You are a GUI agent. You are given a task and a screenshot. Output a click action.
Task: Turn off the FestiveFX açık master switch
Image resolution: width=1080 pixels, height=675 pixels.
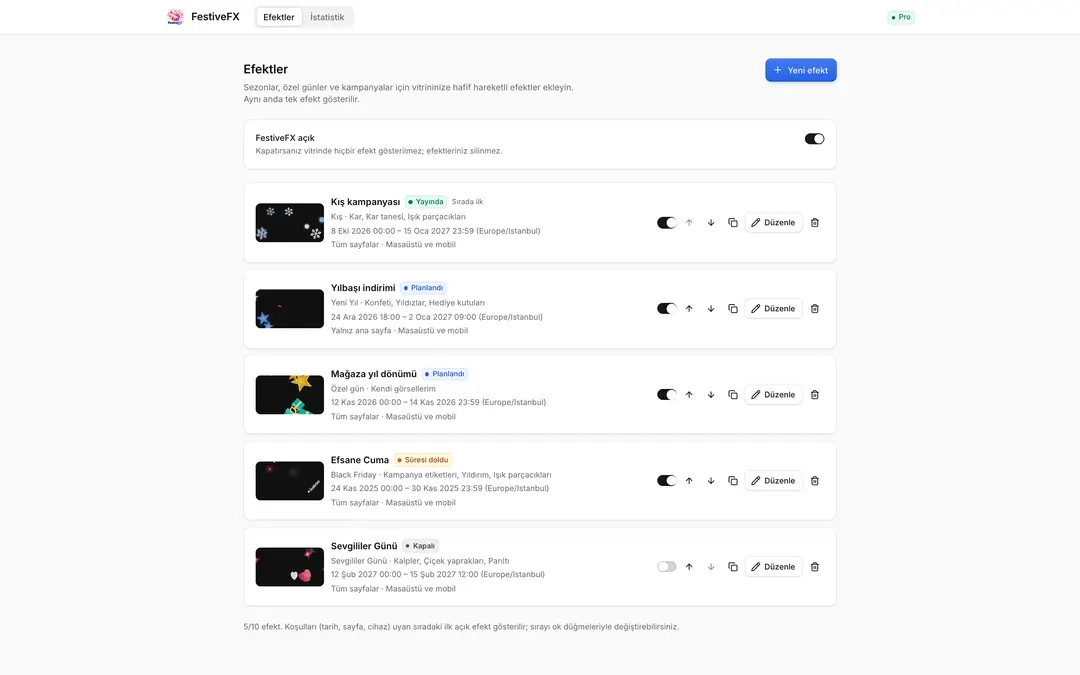(x=814, y=138)
